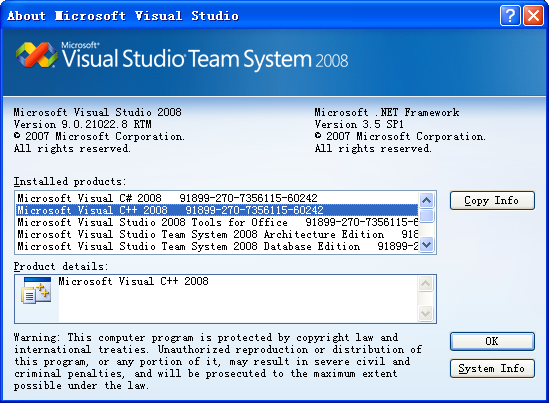Click the installed products scrollbar thumb

pos(426,216)
